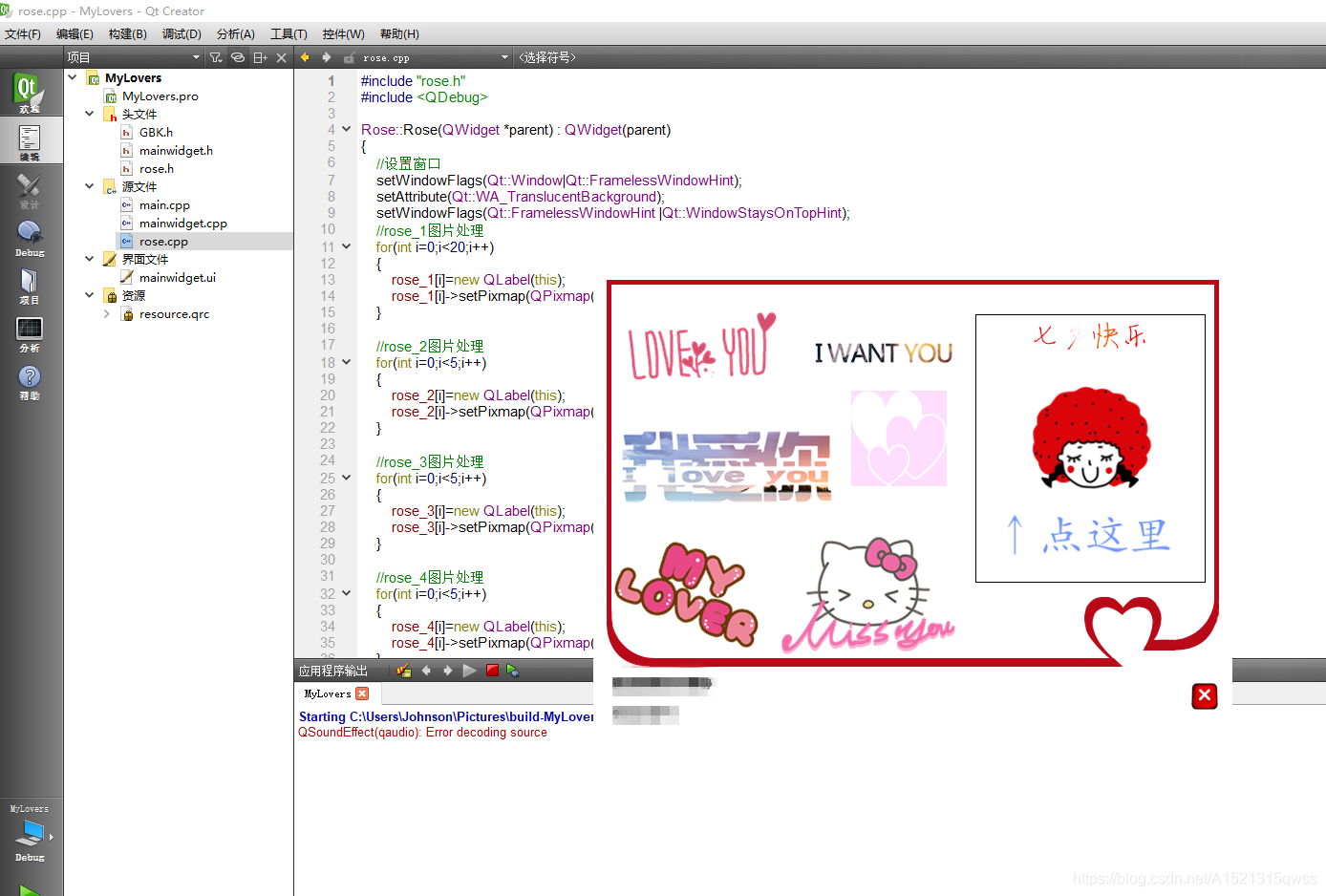Viewport: 1326px width, 896px height.
Task: Click the LOVE YOU image in popup
Action: 701,346
